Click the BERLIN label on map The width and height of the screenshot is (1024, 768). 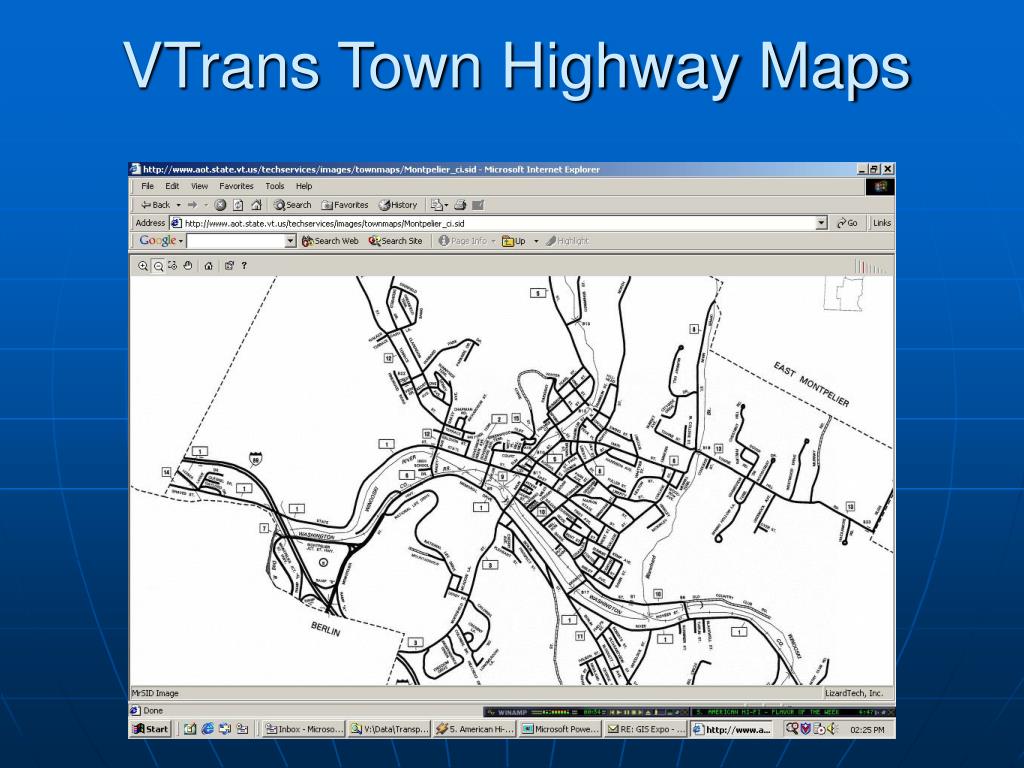click(326, 630)
